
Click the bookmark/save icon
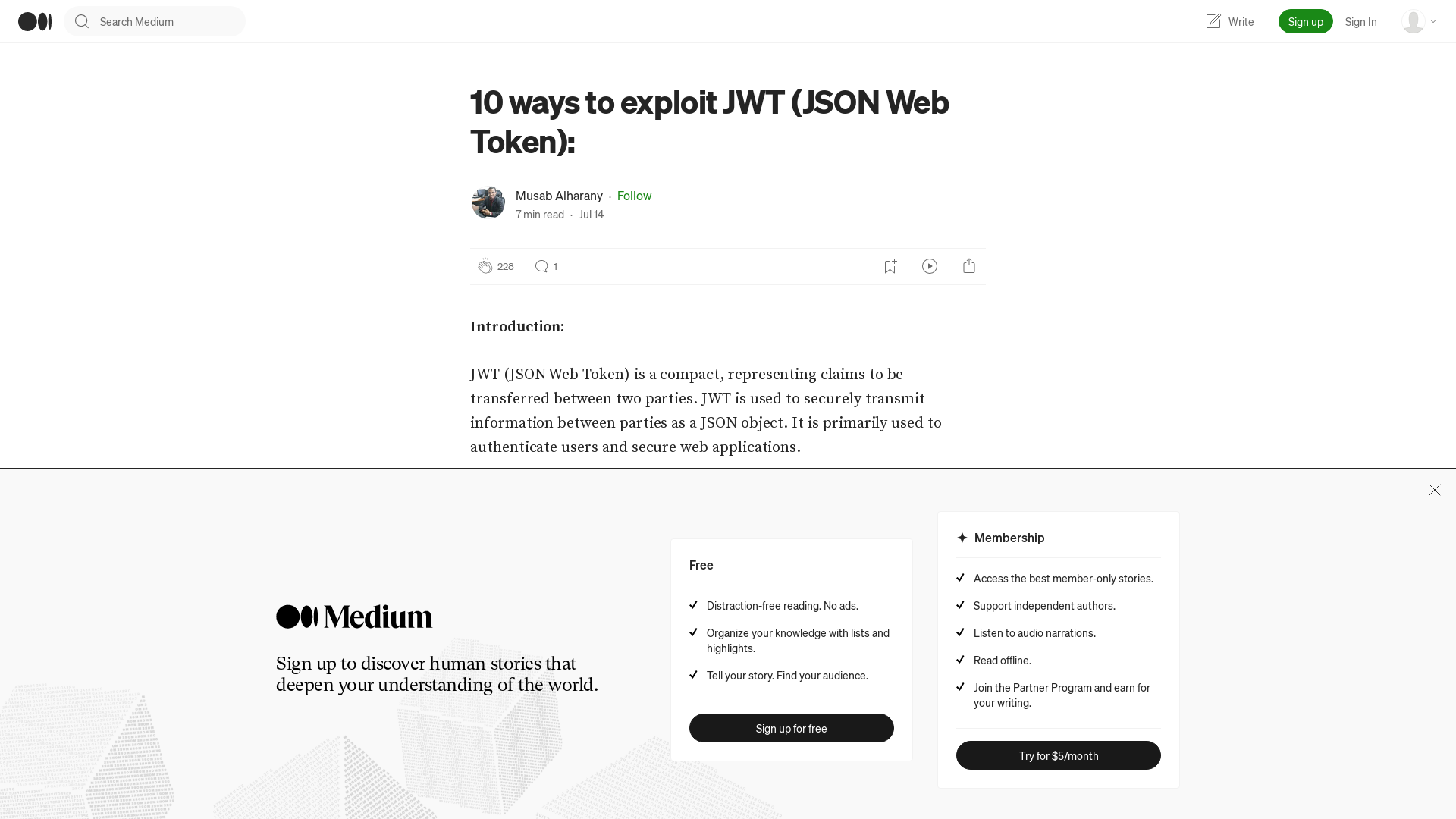[890, 265]
